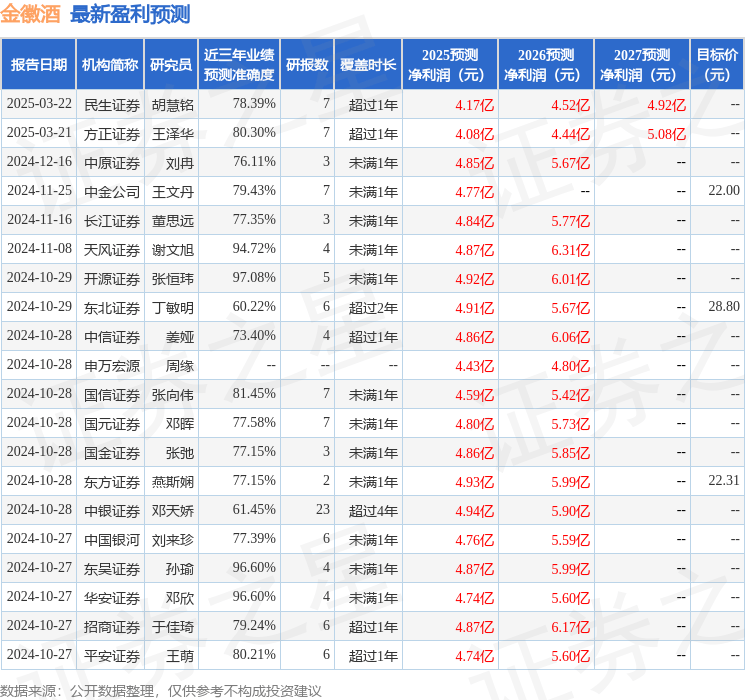Click the 2025预测净利润 column header
The height and width of the screenshot is (700, 745).
coord(450,65)
